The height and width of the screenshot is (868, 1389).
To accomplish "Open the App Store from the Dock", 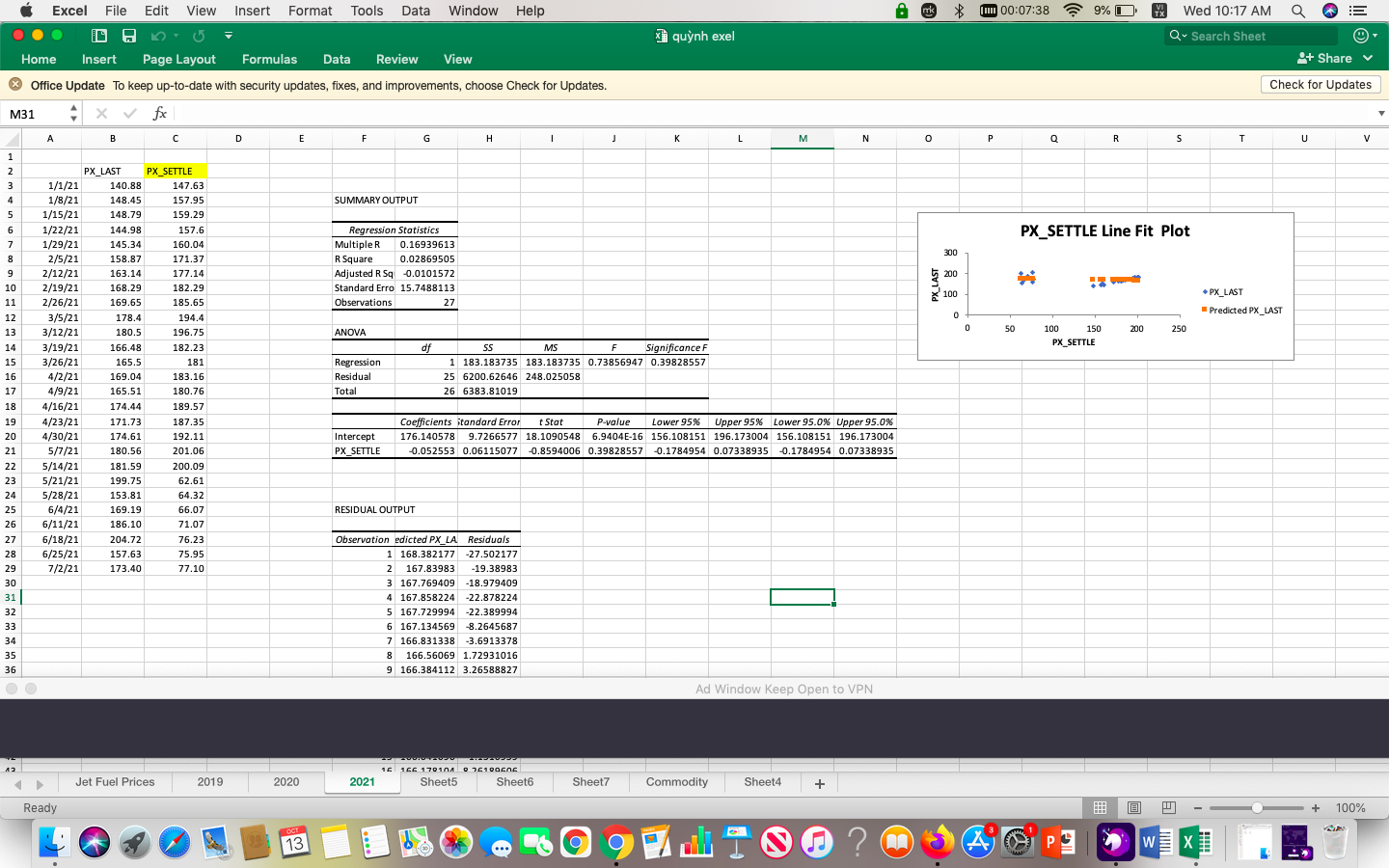I will click(977, 842).
